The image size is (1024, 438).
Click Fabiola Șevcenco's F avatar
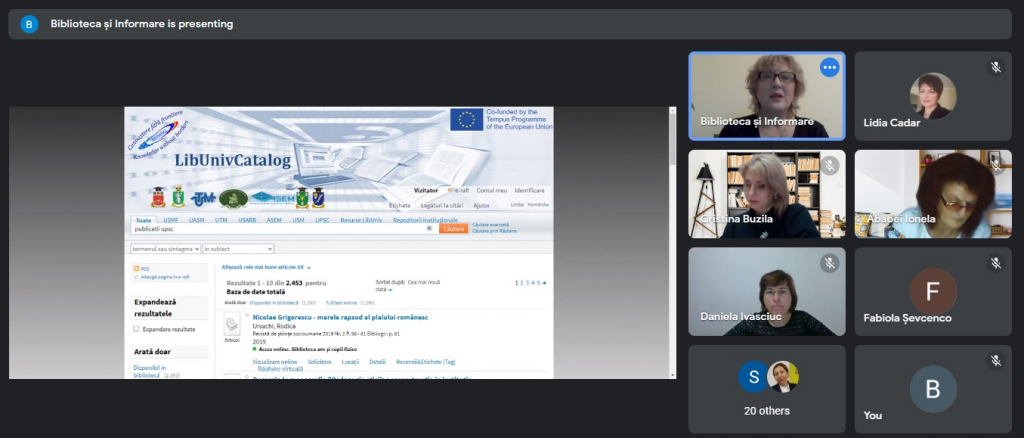[933, 291]
